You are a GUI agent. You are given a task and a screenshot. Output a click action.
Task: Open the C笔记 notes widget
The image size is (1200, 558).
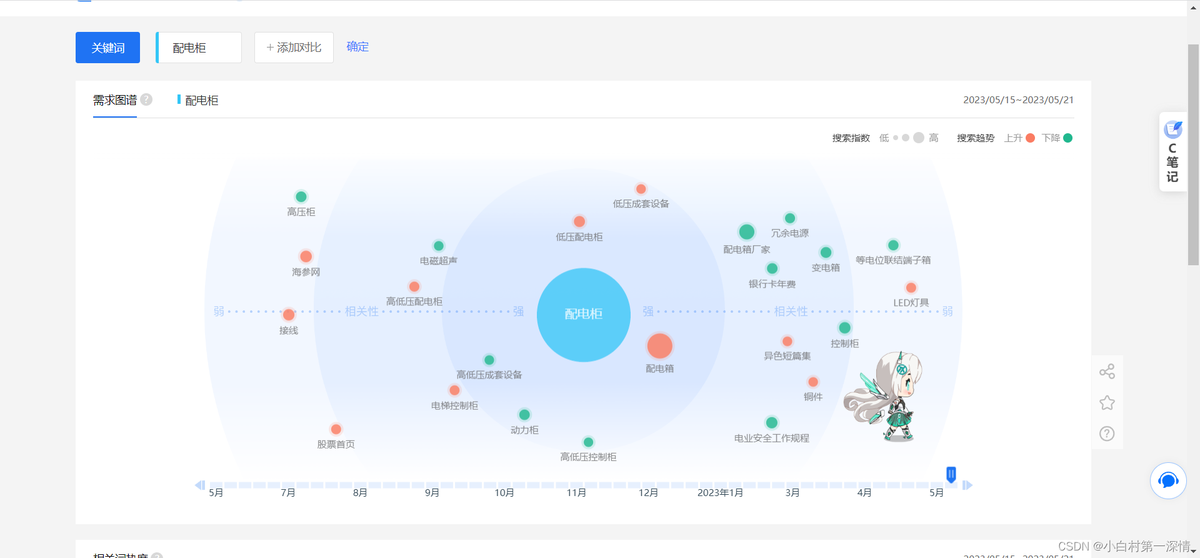(1172, 152)
